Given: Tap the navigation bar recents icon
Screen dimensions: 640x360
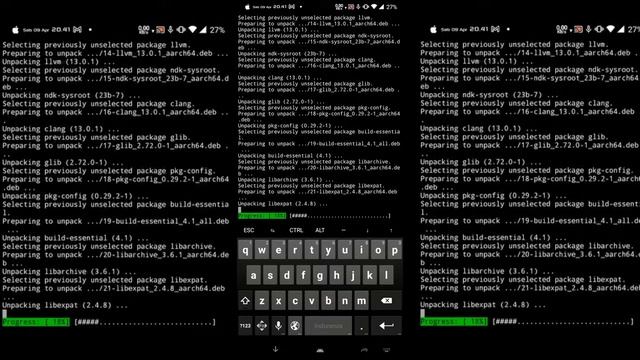Looking at the screenshot, I should [364, 350].
